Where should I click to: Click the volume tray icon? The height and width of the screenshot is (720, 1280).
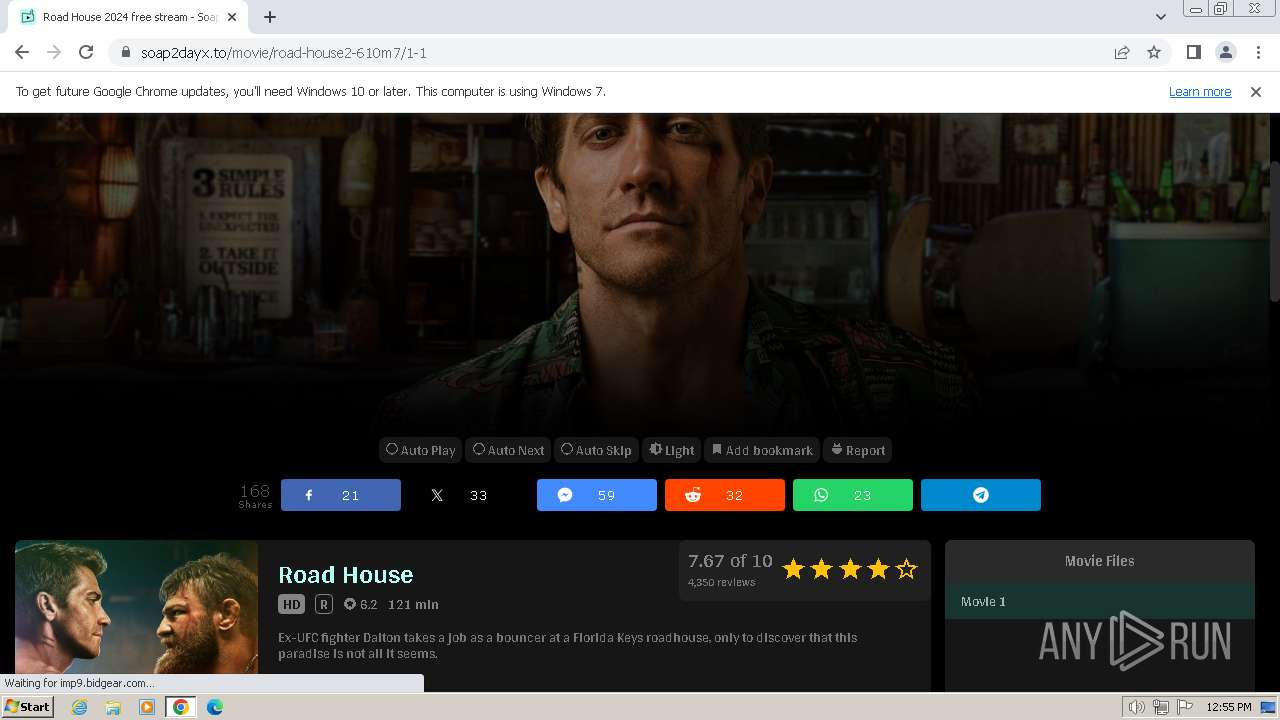click(x=1136, y=707)
